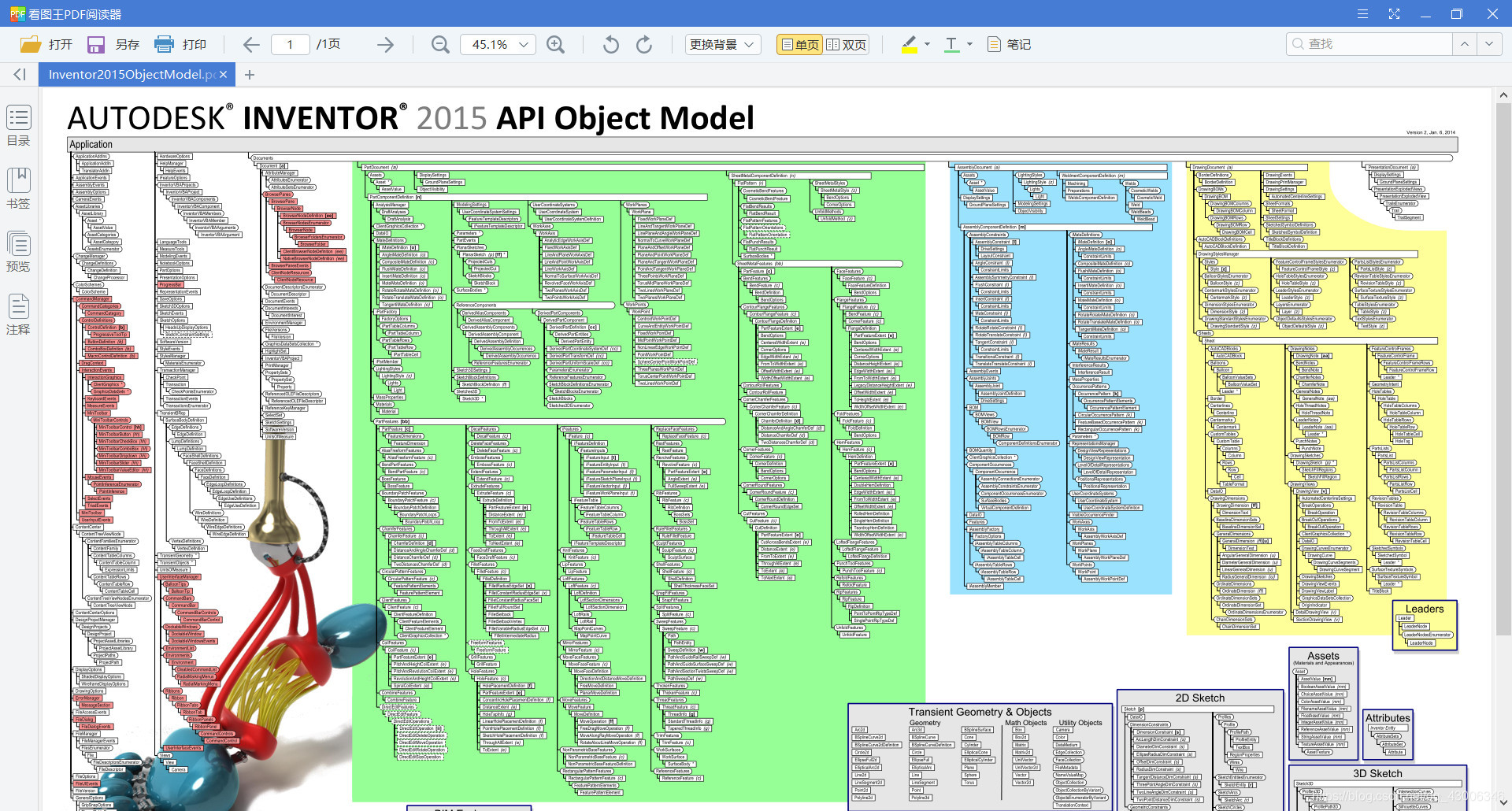Switch to 双页 double page view

pos(846,45)
